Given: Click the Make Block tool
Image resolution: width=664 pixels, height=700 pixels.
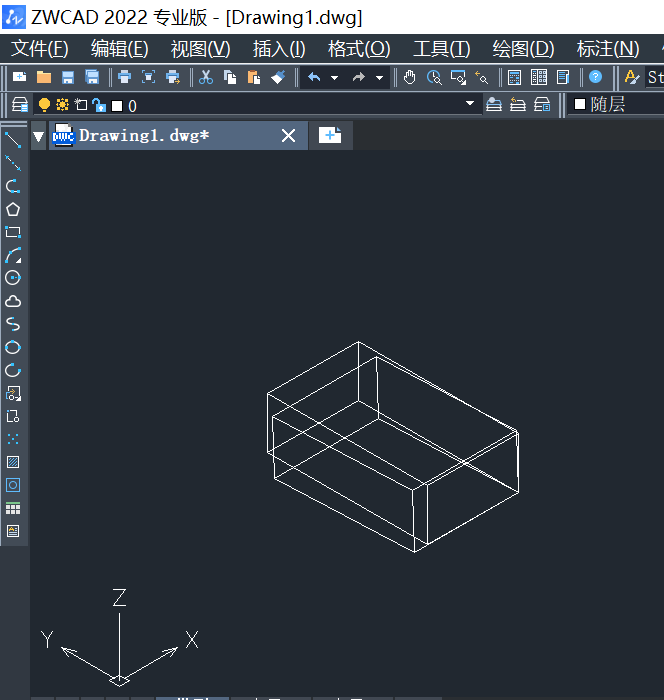Looking at the screenshot, I should click(13, 416).
